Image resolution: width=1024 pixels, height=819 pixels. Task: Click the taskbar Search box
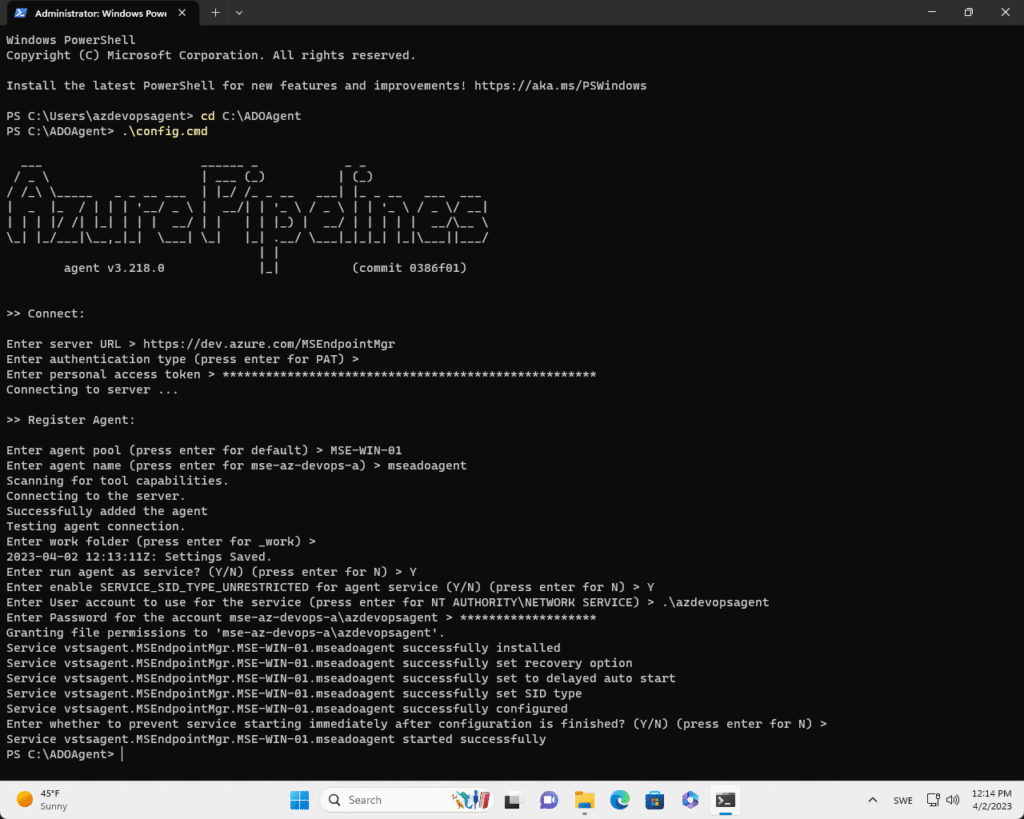tap(407, 800)
